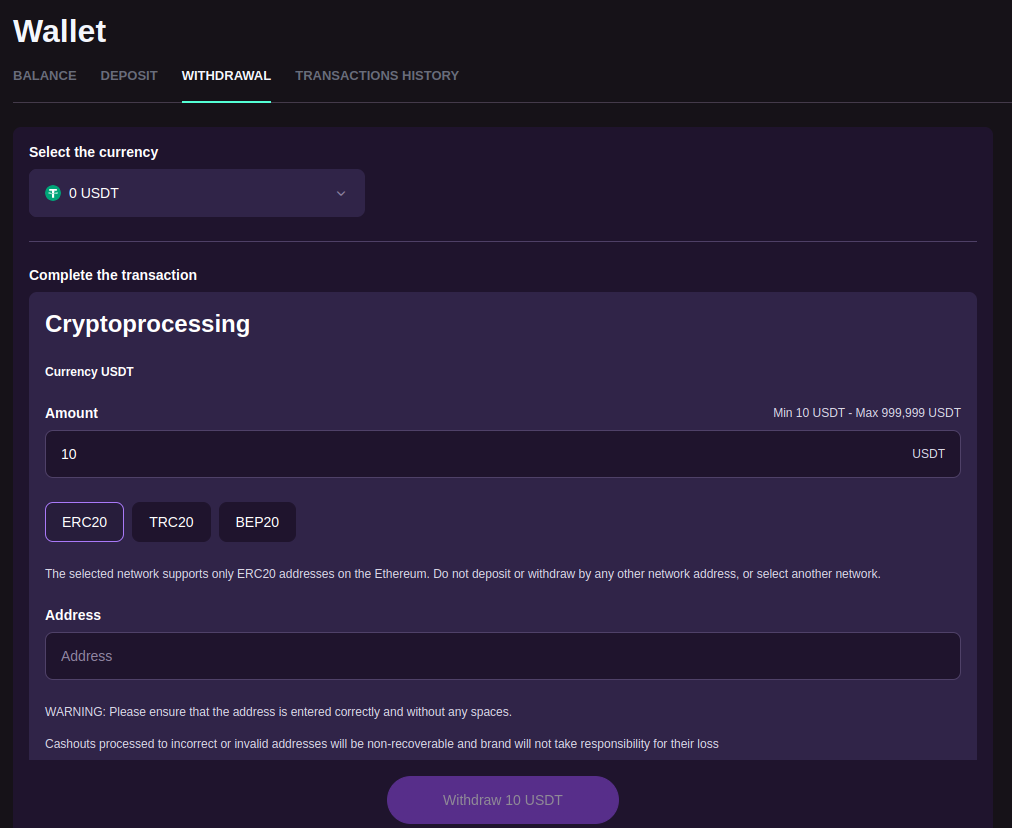Click the Select the currency label
The height and width of the screenshot is (828, 1012).
pyautogui.click(x=94, y=152)
